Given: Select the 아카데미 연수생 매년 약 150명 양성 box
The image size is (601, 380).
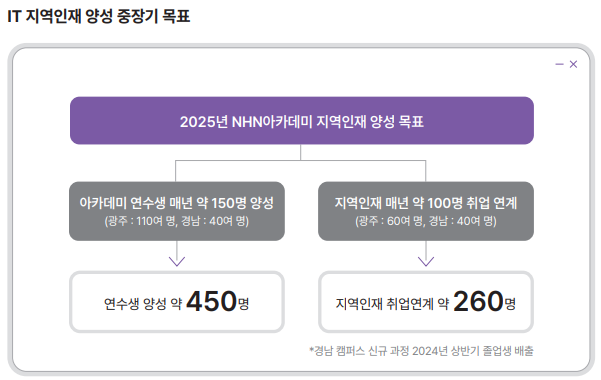Looking at the screenshot, I should (177, 211).
